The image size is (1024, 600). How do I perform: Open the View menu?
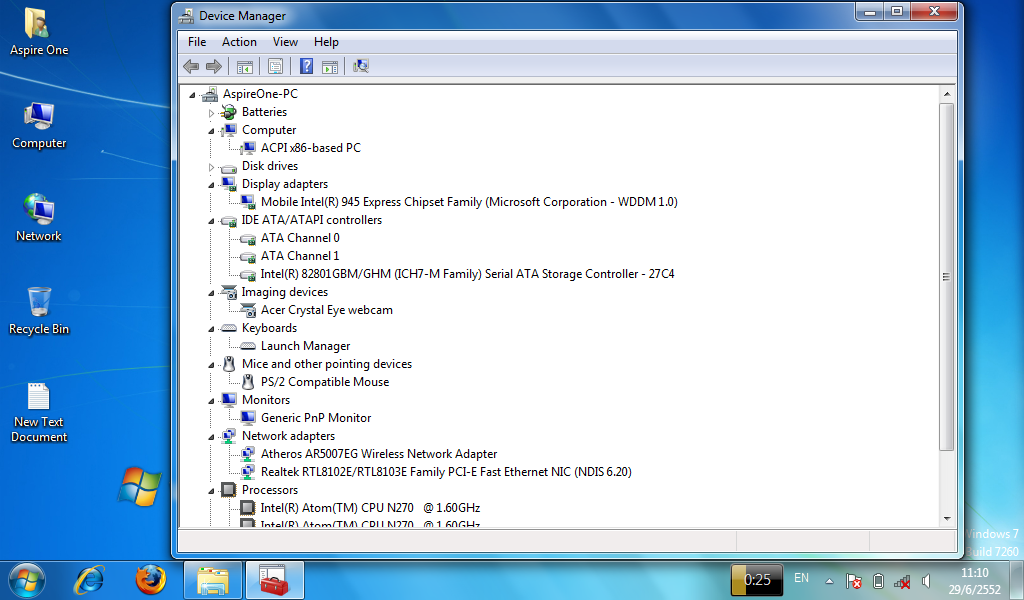click(x=285, y=42)
